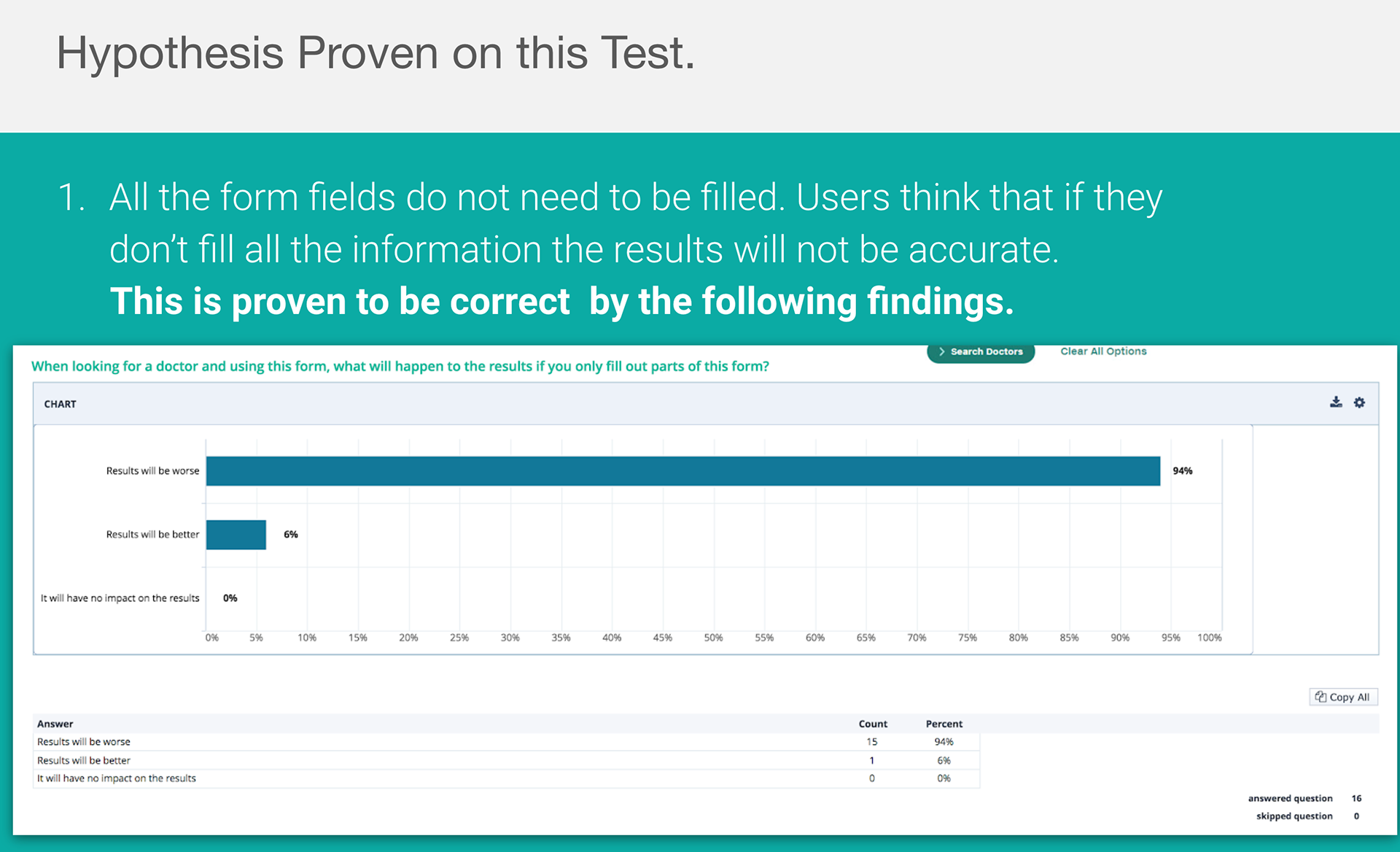The width and height of the screenshot is (1400, 852).
Task: Click the Percent column header
Action: click(x=944, y=724)
